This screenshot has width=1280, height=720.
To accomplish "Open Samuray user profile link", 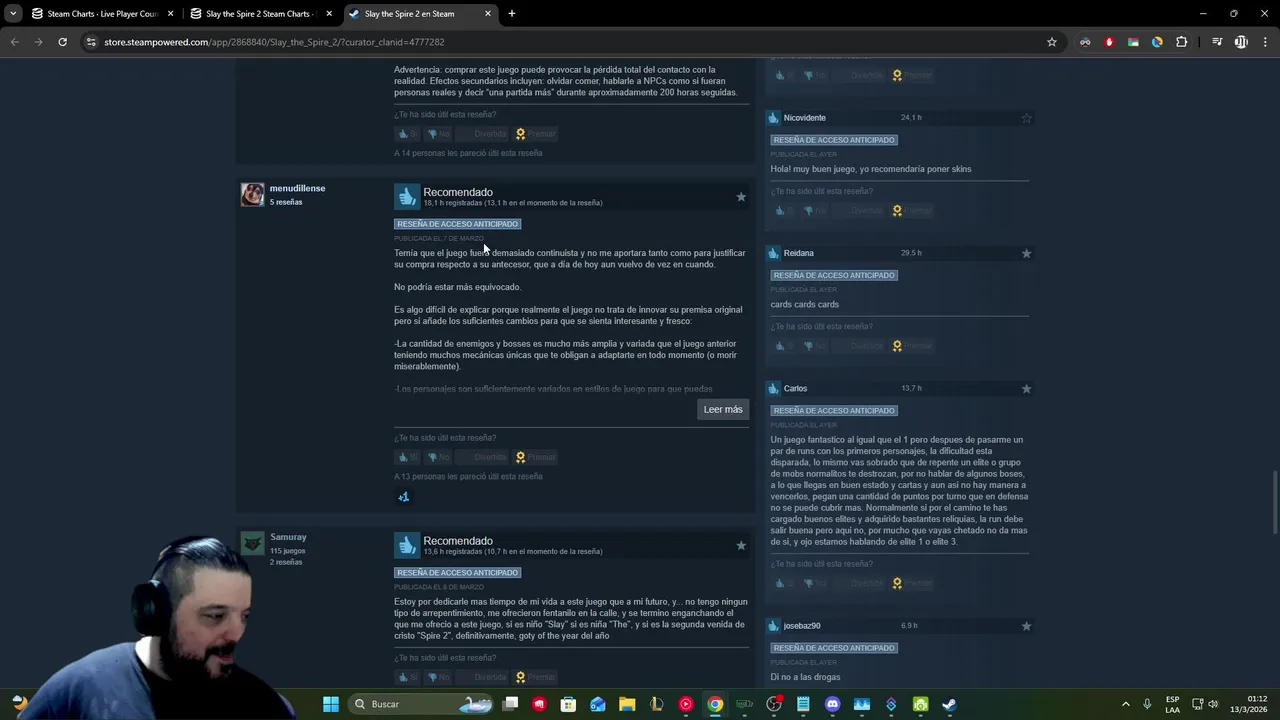I will point(288,537).
